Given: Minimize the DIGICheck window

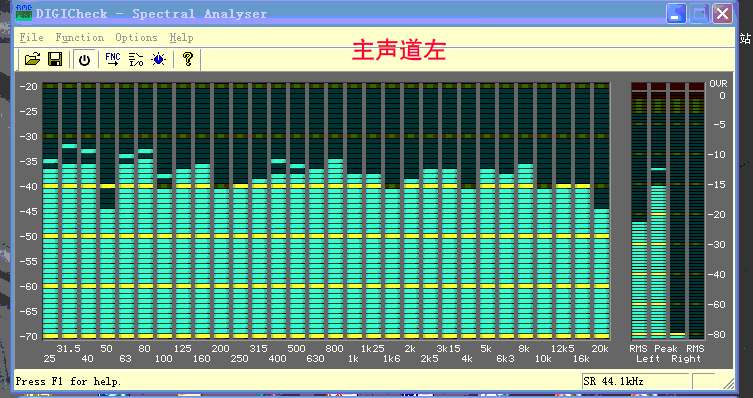Looking at the screenshot, I should 676,13.
